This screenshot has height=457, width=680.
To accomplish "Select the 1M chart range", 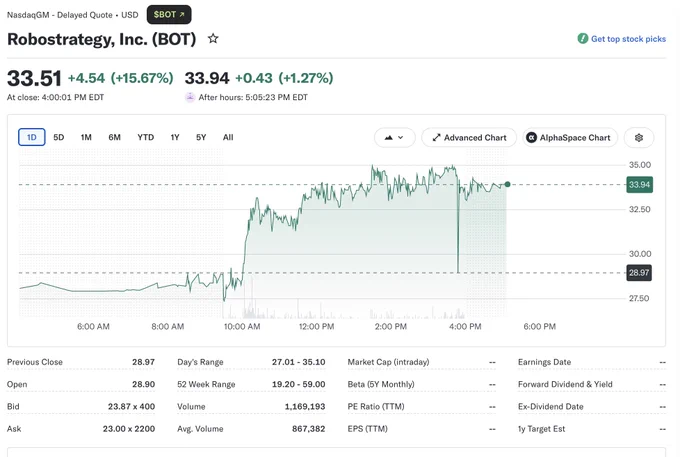I will [86, 137].
